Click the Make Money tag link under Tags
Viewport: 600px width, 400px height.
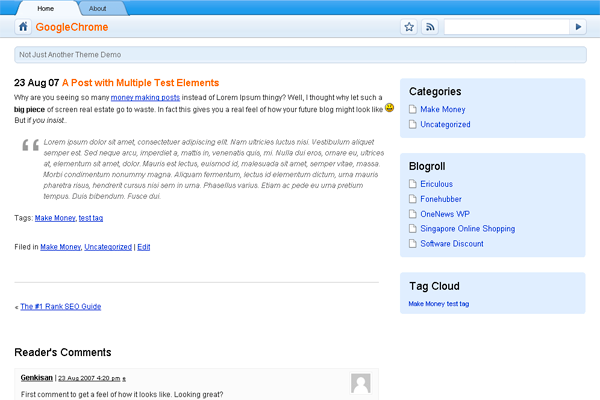pyautogui.click(x=55, y=218)
